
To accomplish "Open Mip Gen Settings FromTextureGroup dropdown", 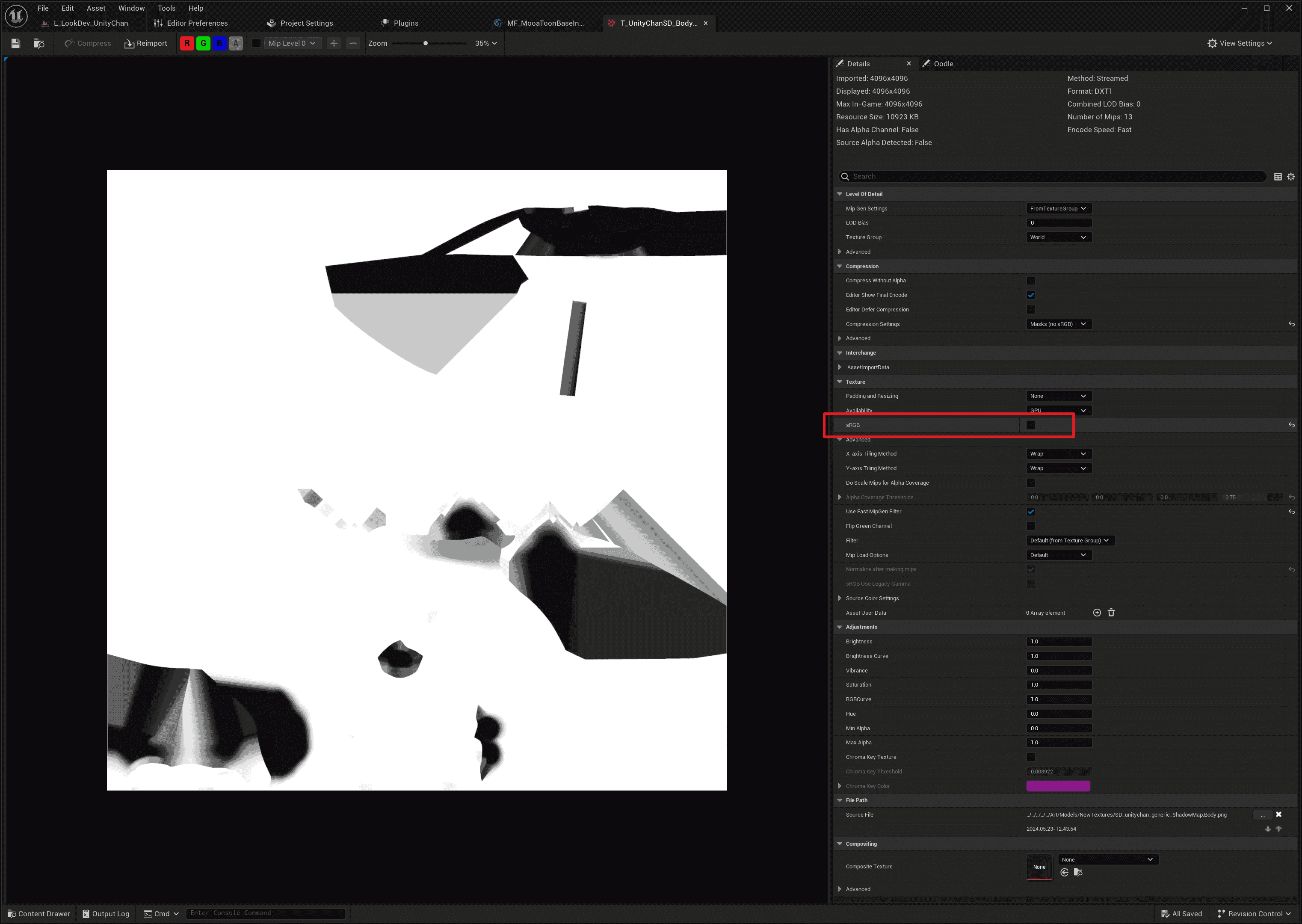I will pos(1059,209).
